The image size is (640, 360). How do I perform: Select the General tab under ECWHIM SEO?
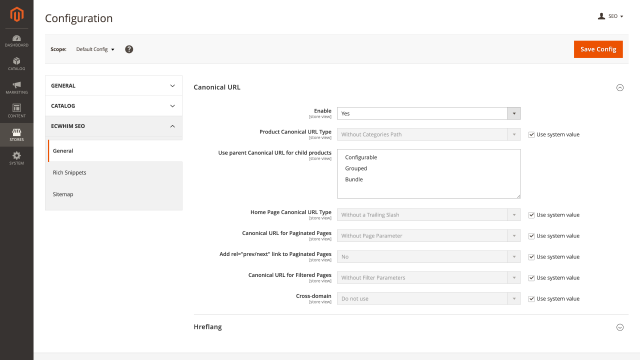click(116, 151)
